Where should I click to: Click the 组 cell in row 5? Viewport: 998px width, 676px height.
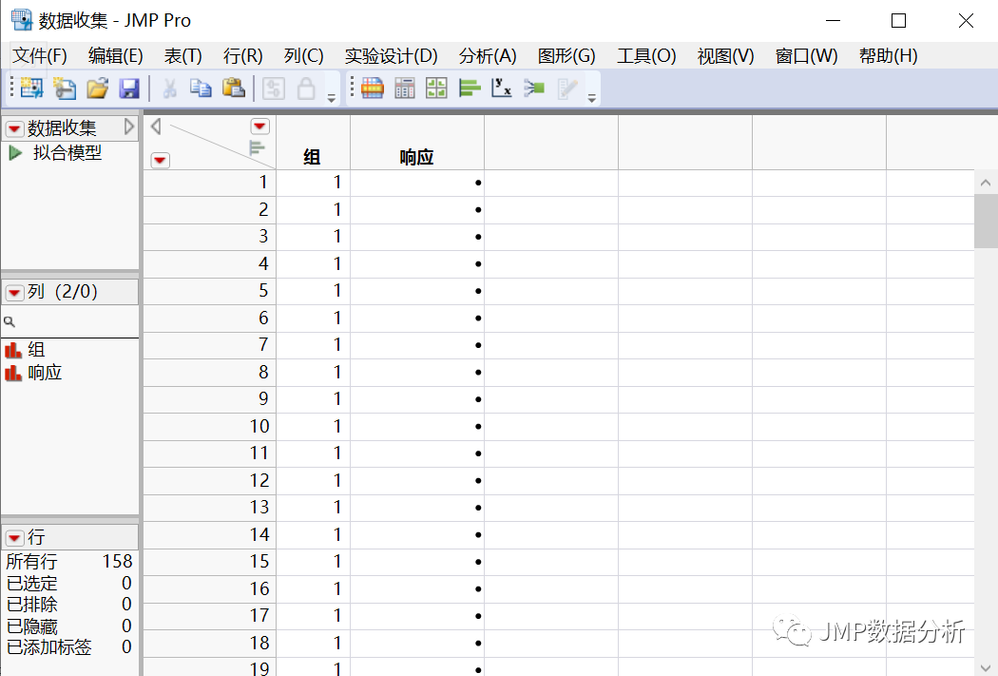(x=313, y=291)
